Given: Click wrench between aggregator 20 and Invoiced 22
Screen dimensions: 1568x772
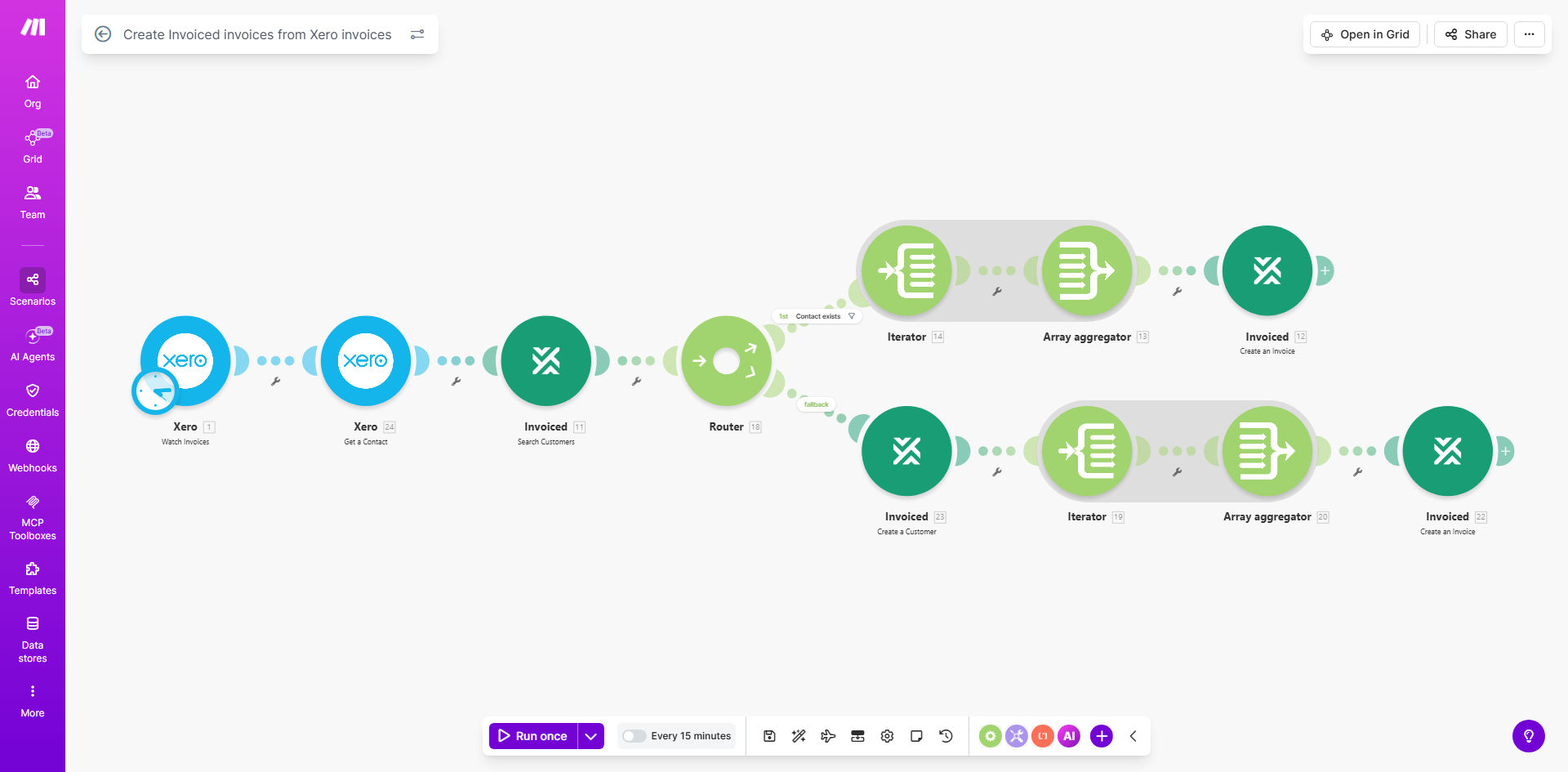Looking at the screenshot, I should [1358, 472].
